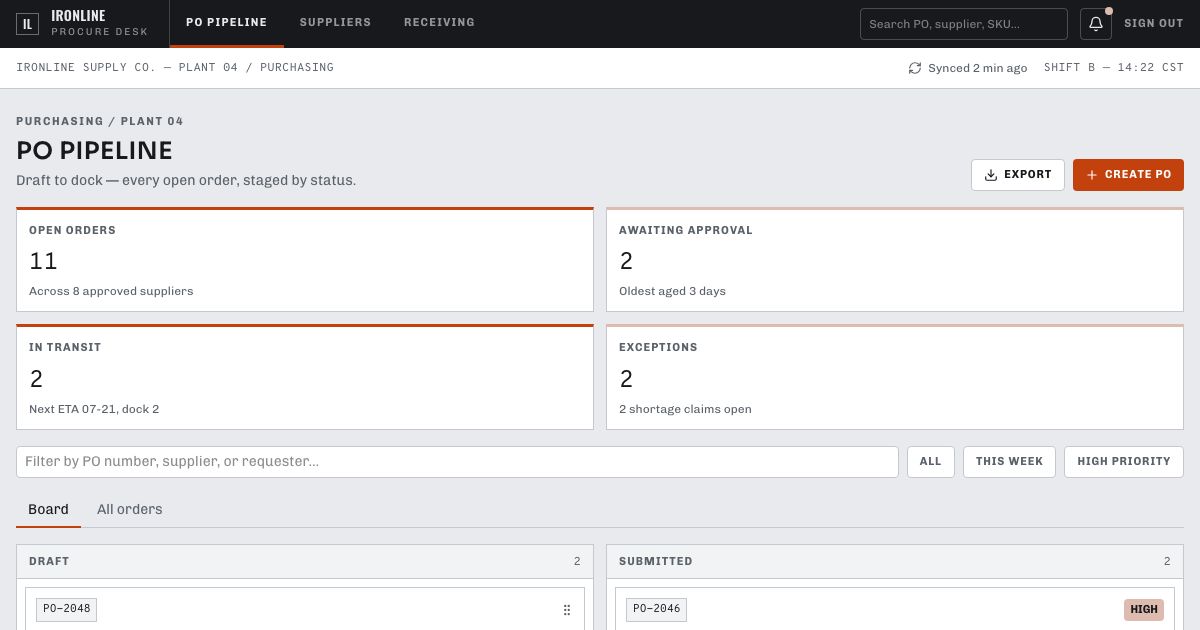Focus the top search PO, supplier, SKU field
The height and width of the screenshot is (630, 1200).
pos(964,24)
